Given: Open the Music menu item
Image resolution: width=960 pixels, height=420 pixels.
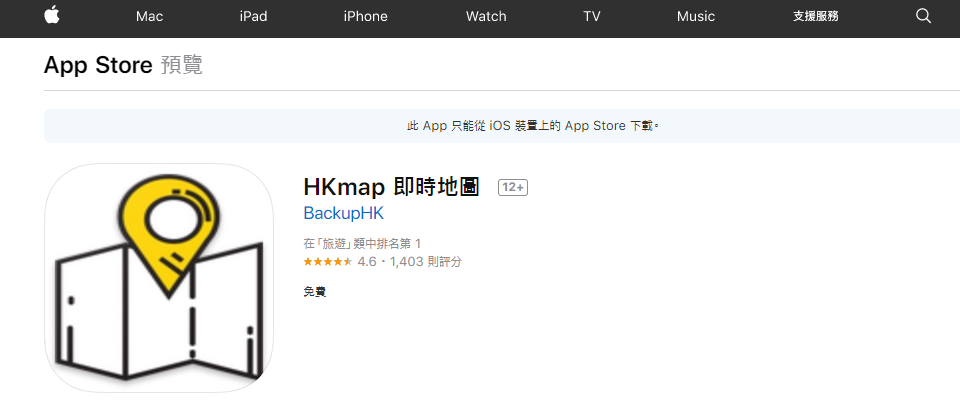Looking at the screenshot, I should tap(696, 17).
